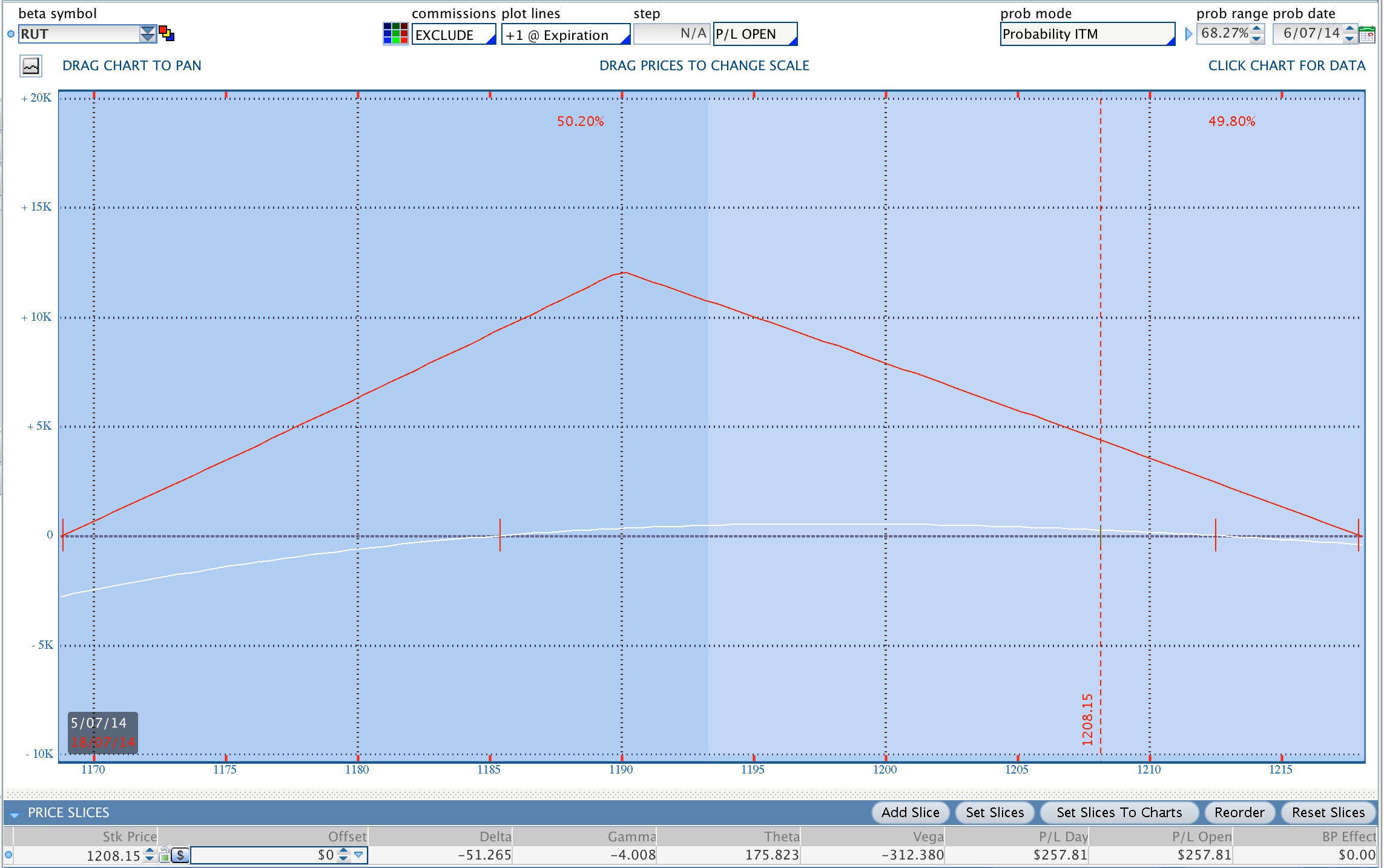Collapse the PRICE SLICES section
The height and width of the screenshot is (868, 1384).
click(15, 814)
